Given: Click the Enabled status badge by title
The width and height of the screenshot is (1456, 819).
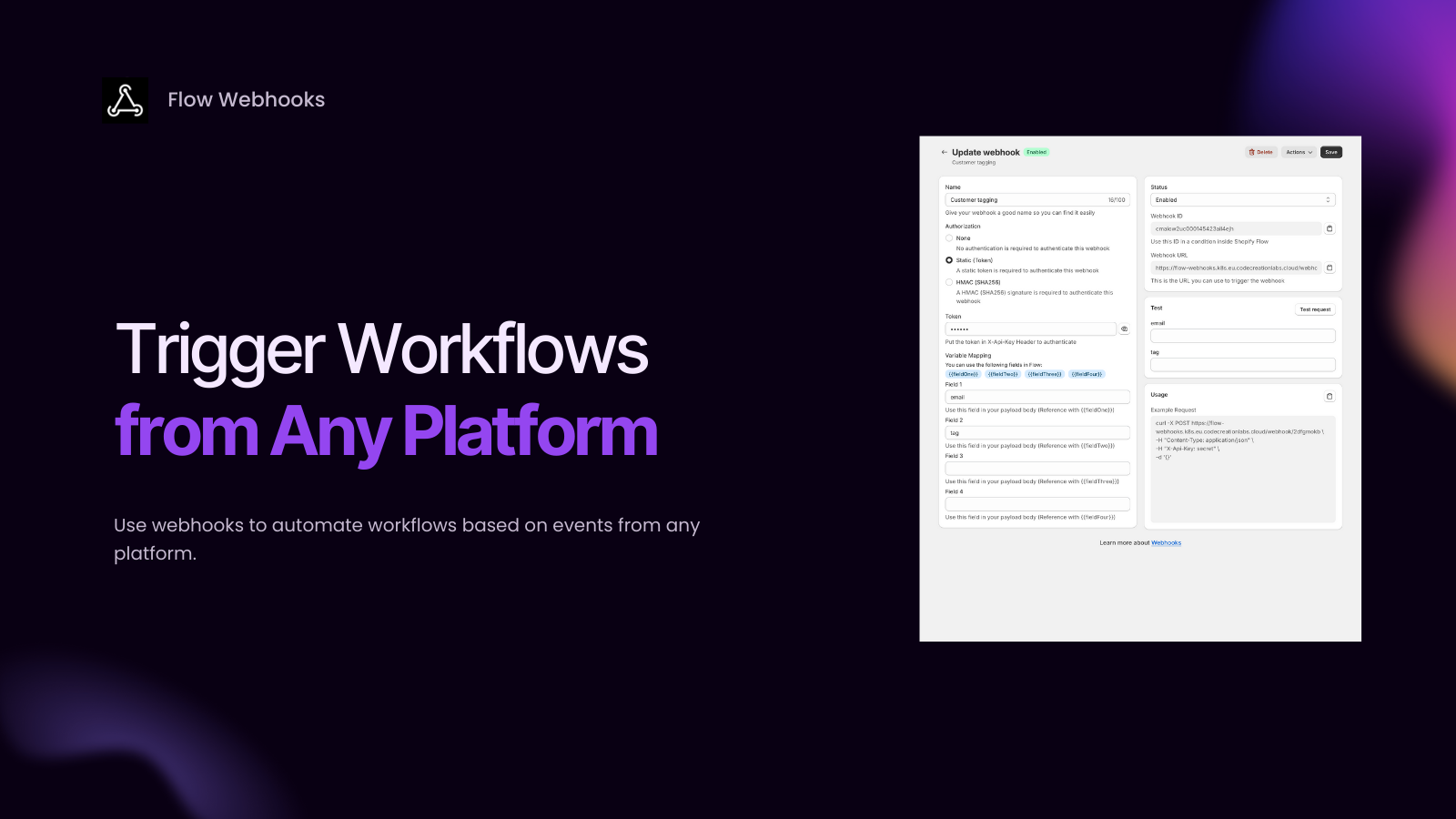Looking at the screenshot, I should click(x=1036, y=152).
